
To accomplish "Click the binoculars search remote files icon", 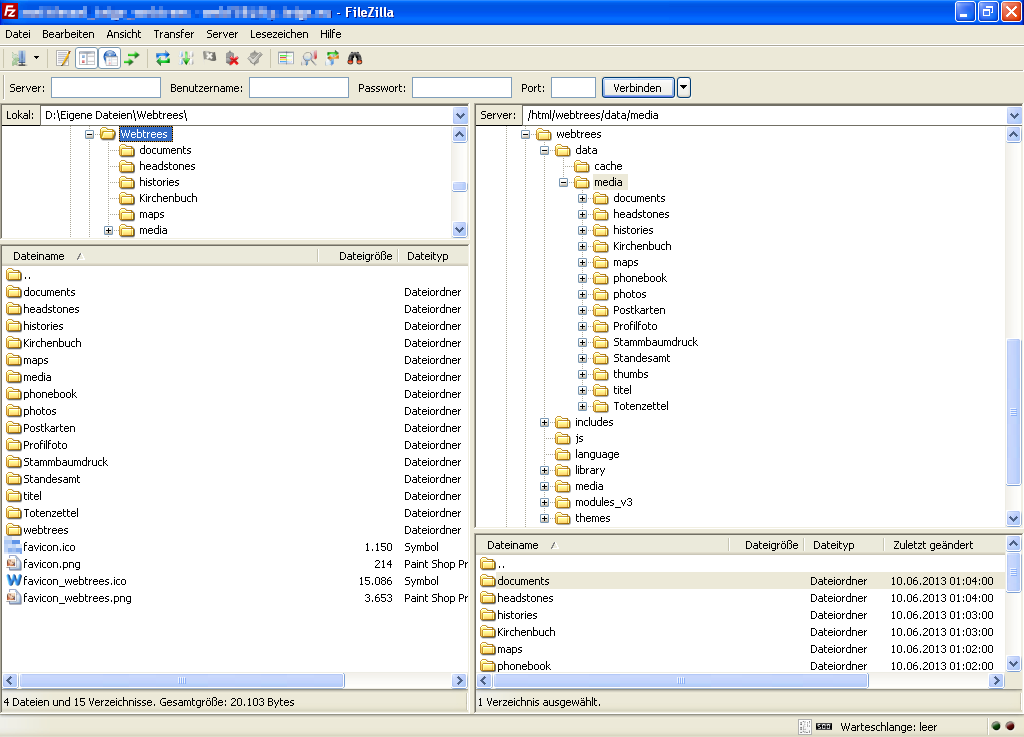I will click(354, 58).
